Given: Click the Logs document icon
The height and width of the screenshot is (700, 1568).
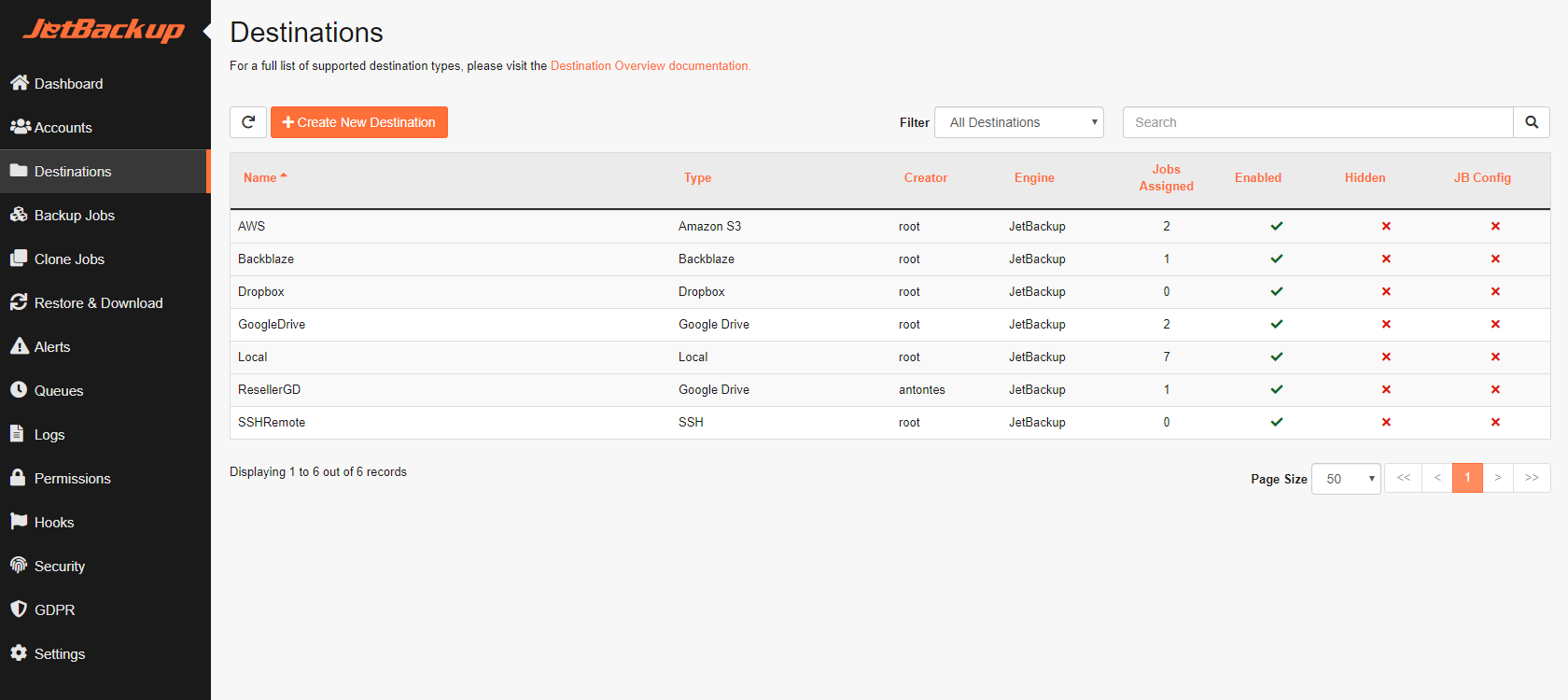Looking at the screenshot, I should coord(17,434).
